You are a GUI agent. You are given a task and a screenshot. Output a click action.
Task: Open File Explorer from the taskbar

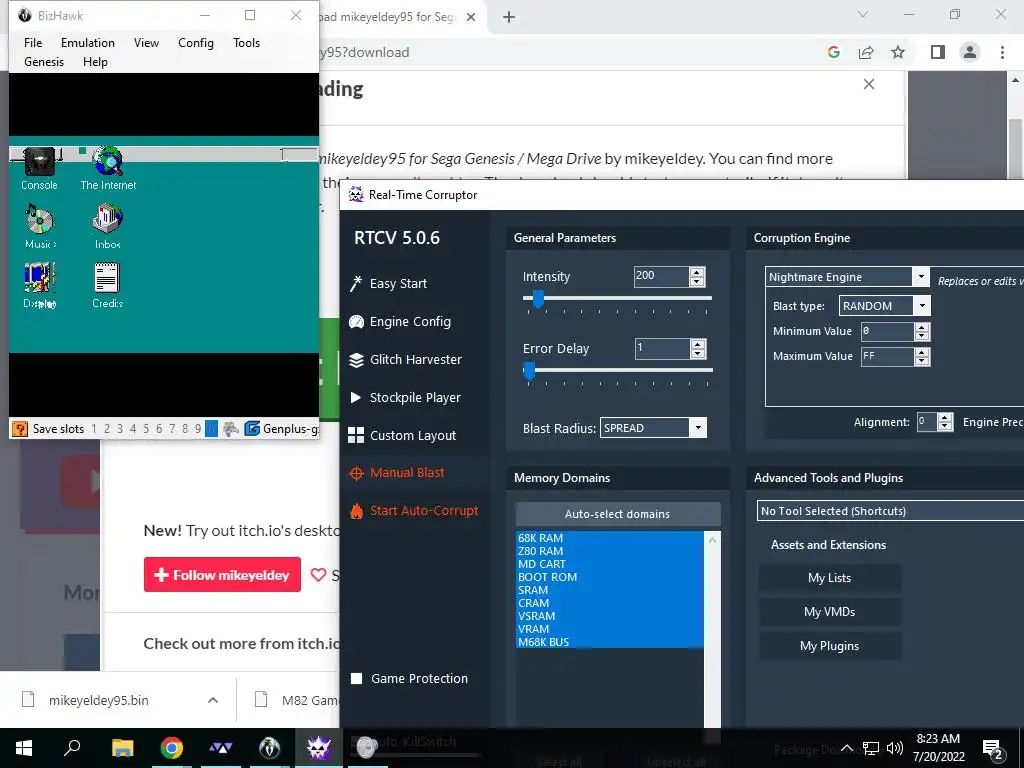coord(122,748)
